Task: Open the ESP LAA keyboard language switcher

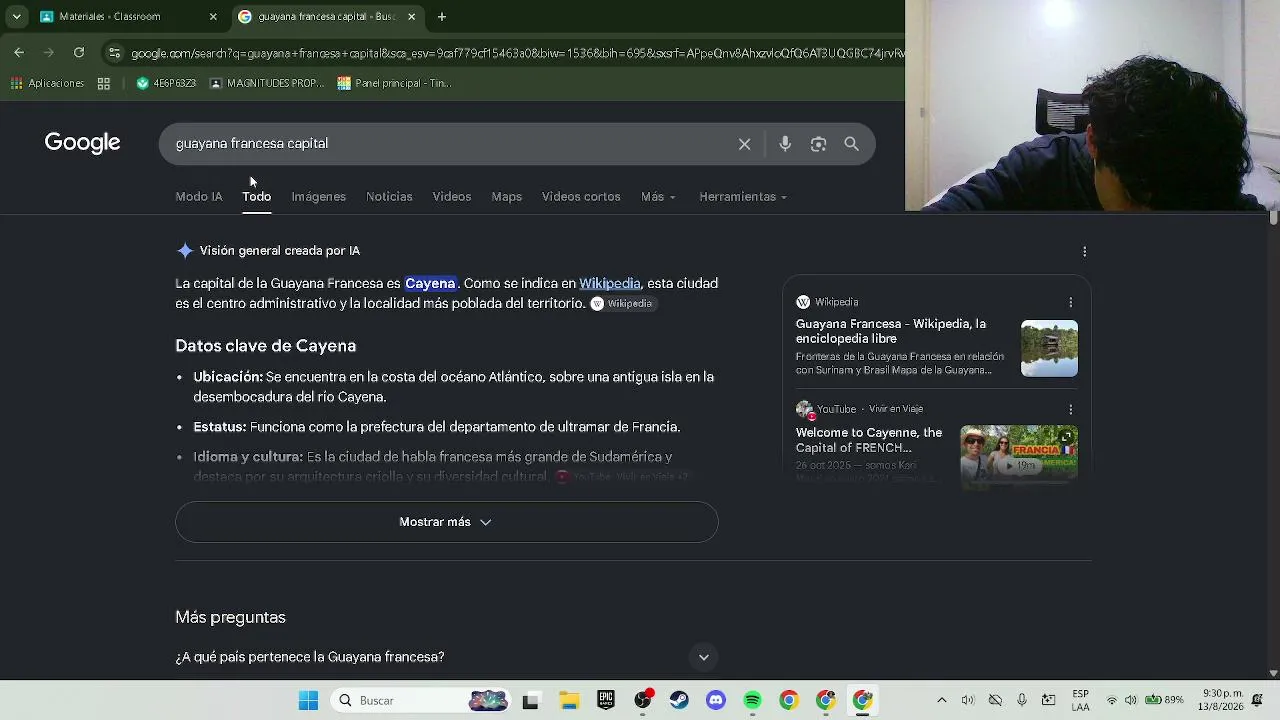Action: (x=1080, y=701)
